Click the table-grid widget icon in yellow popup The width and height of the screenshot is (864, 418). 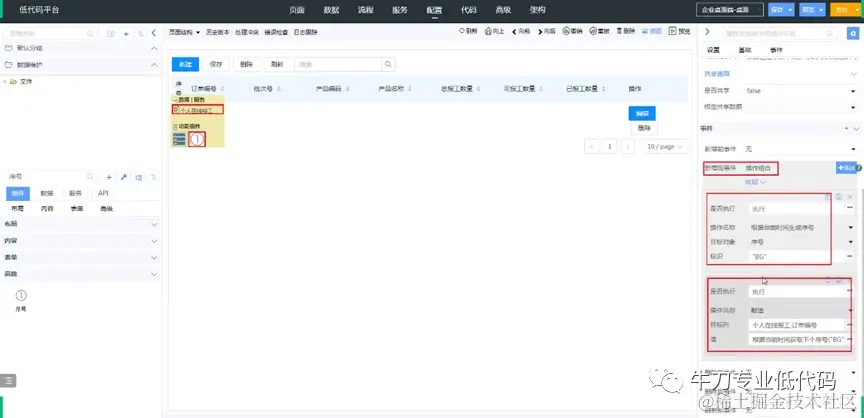(179, 139)
